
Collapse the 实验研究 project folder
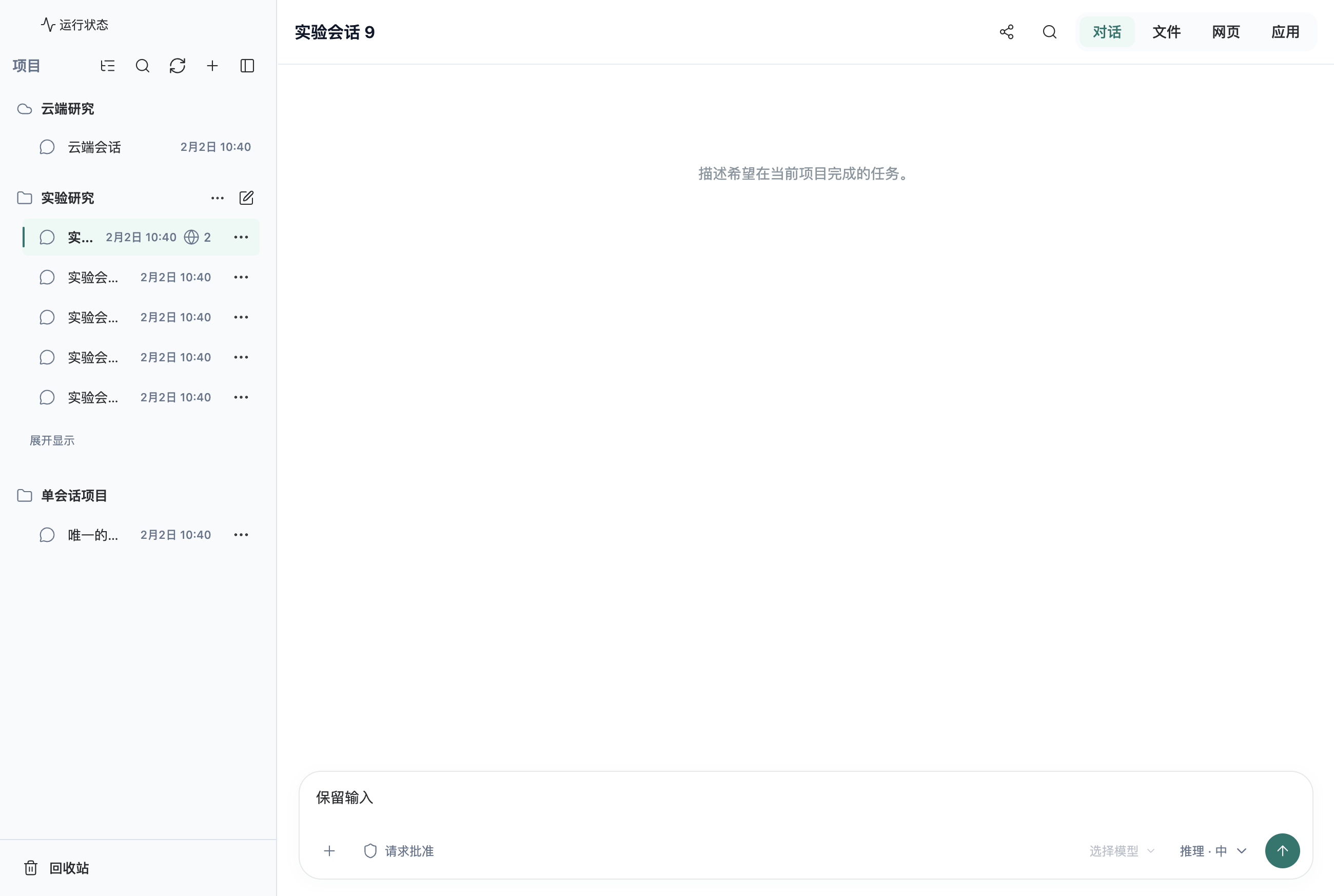(55, 198)
